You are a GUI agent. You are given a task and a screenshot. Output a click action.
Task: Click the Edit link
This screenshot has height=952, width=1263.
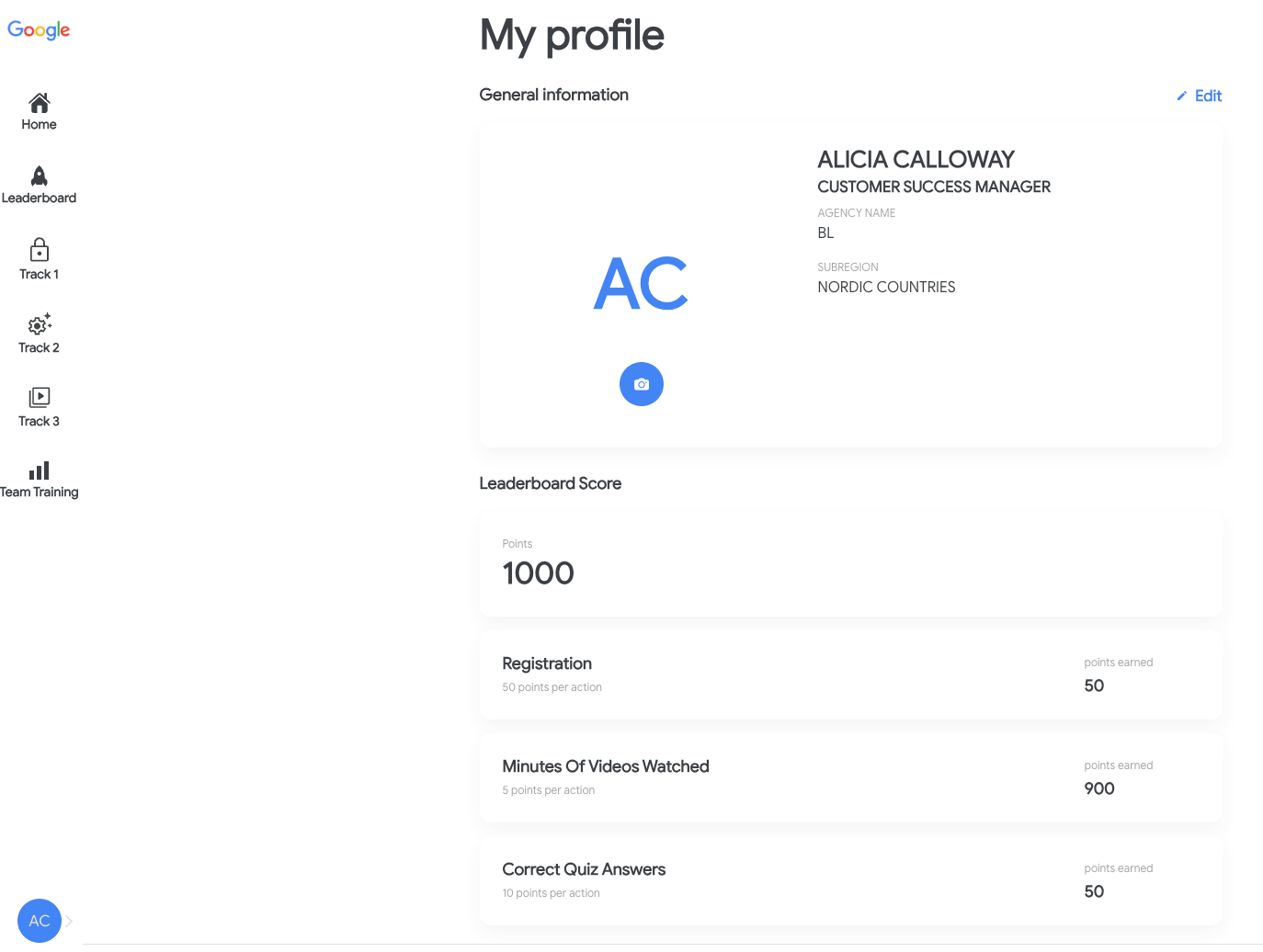tap(1208, 96)
